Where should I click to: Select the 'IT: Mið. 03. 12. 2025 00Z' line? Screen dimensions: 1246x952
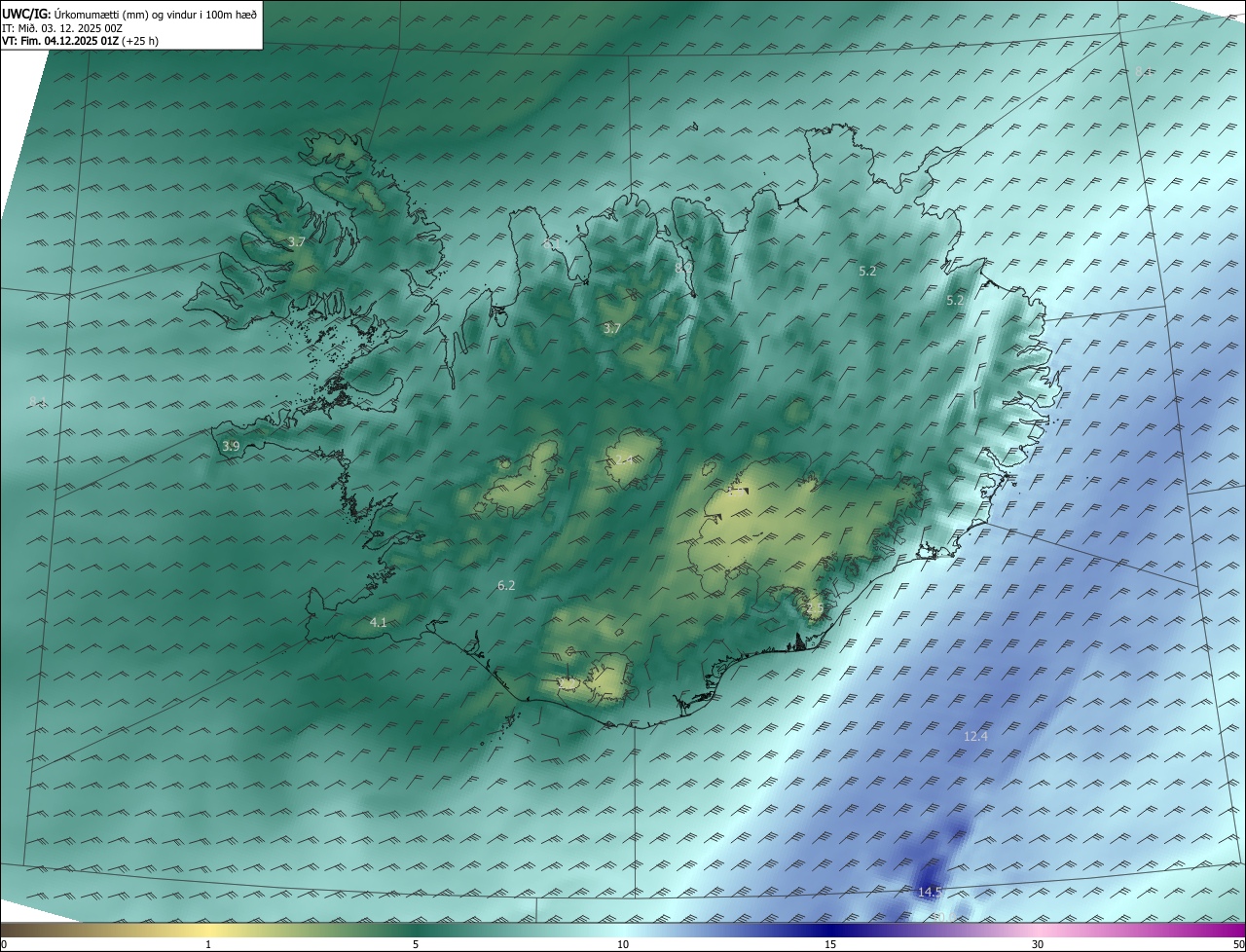62,27
